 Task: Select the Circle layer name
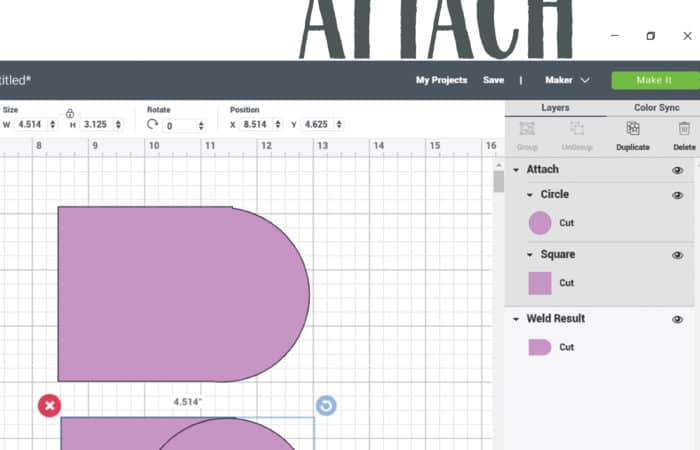click(554, 195)
